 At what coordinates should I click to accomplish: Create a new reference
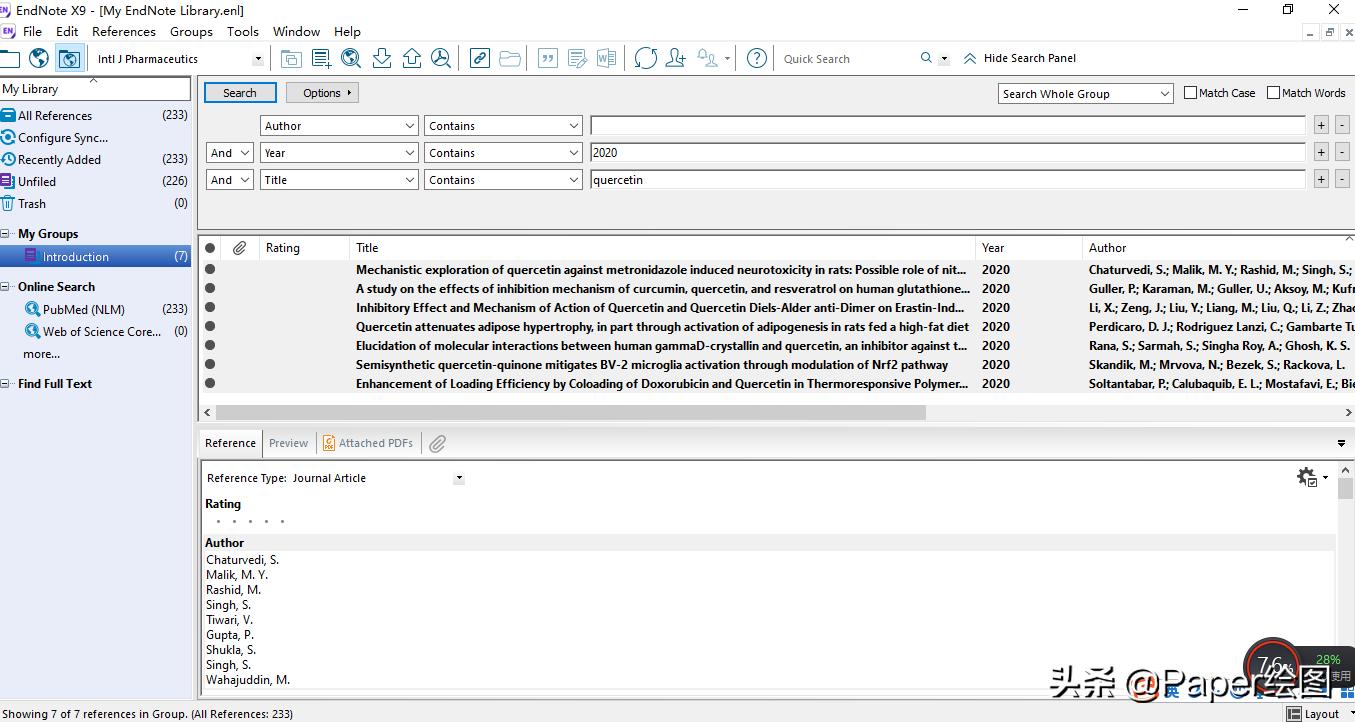[x=321, y=58]
